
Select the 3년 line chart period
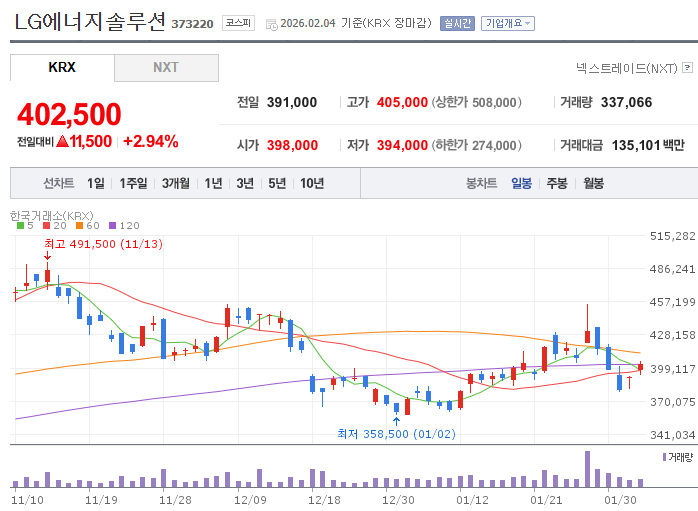pyautogui.click(x=245, y=183)
